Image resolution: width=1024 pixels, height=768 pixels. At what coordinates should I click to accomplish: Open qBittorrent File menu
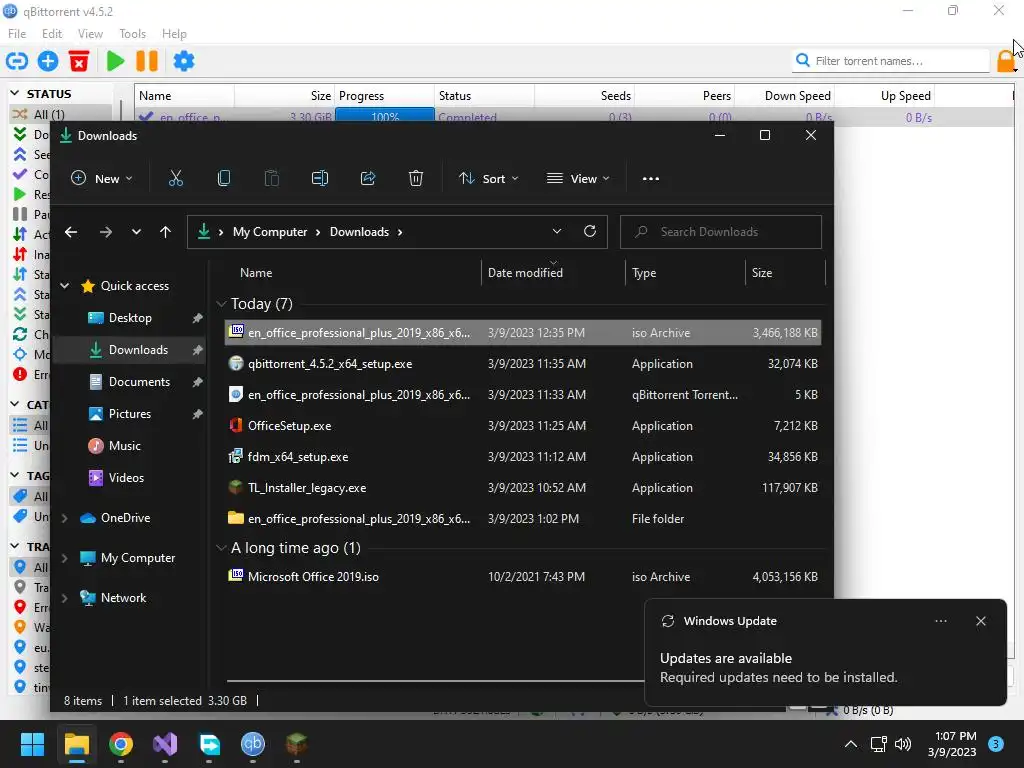[17, 33]
